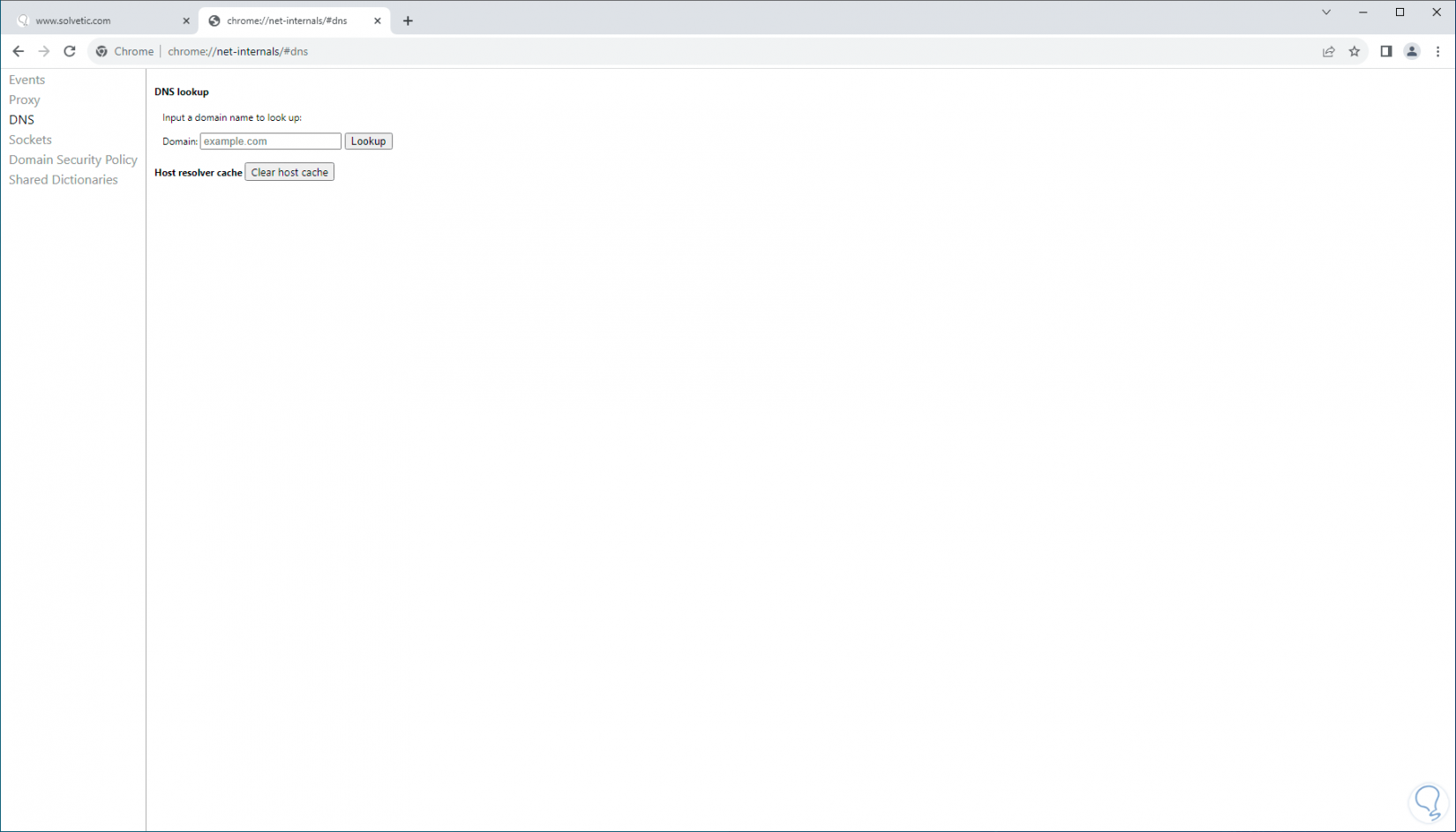Open a new tab with the plus button

coord(408,20)
